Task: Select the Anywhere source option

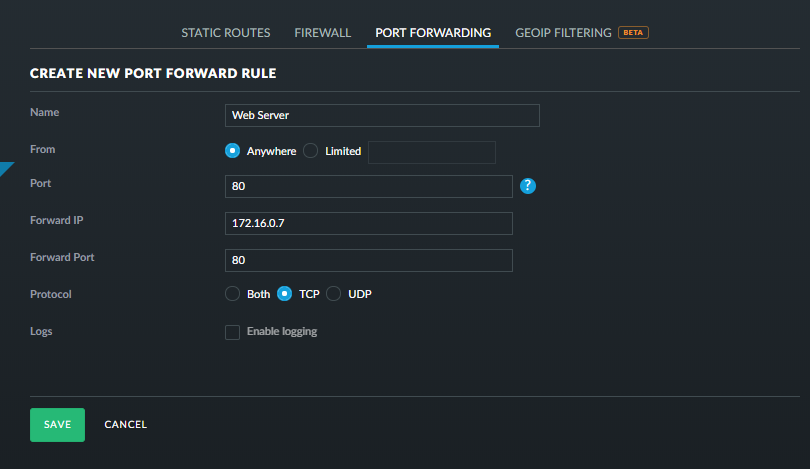Action: click(x=233, y=151)
